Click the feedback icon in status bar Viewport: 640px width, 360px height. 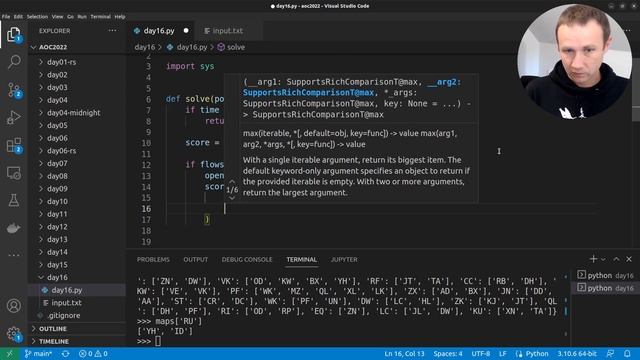tap(610, 353)
